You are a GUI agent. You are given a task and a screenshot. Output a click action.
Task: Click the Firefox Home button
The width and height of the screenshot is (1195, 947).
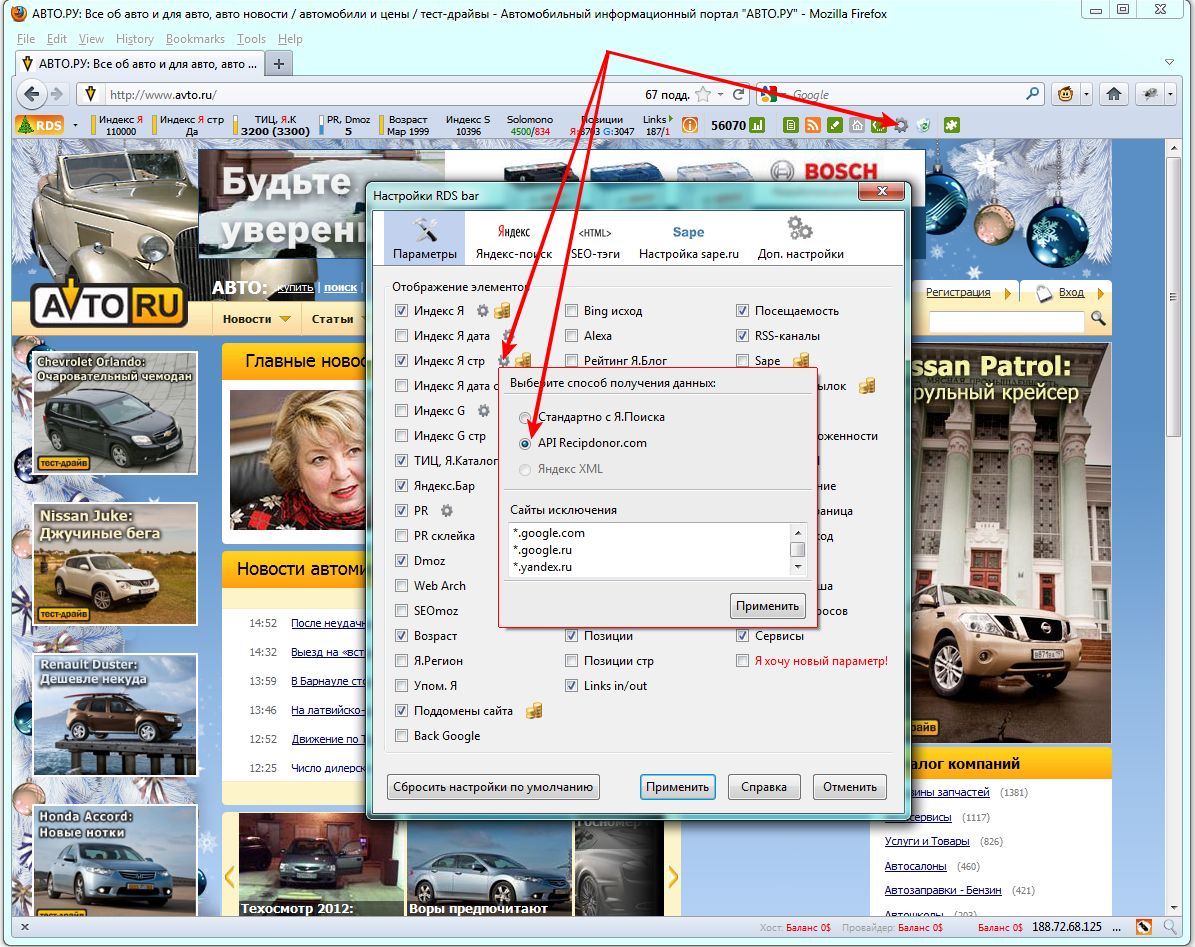pos(1113,94)
